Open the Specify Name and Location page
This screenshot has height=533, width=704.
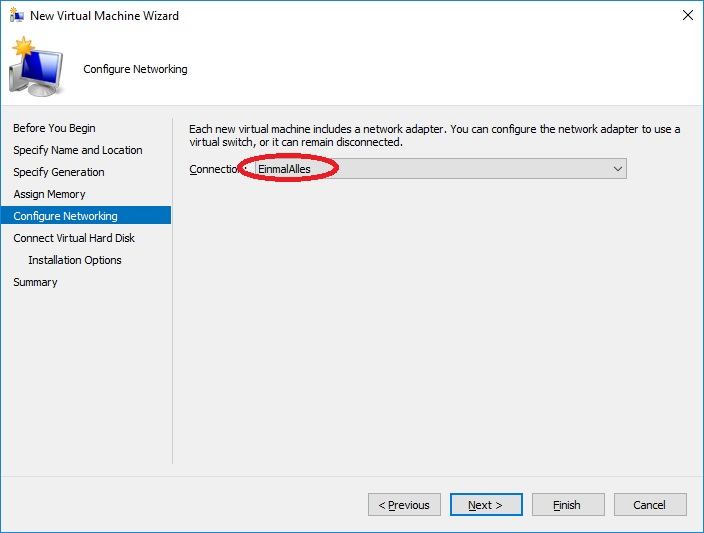click(78, 150)
